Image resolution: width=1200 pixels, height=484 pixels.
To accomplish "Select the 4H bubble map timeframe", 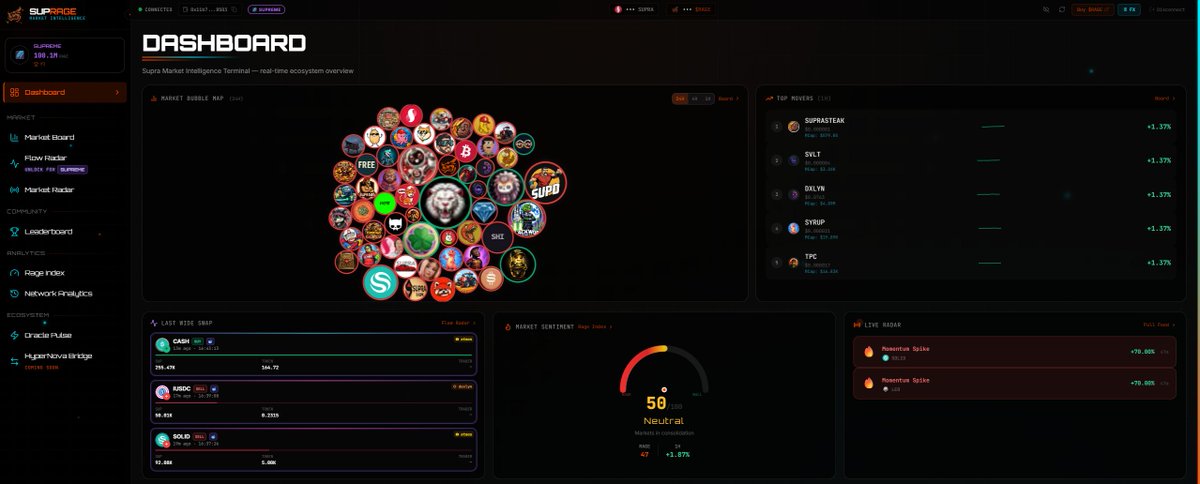I will click(694, 98).
